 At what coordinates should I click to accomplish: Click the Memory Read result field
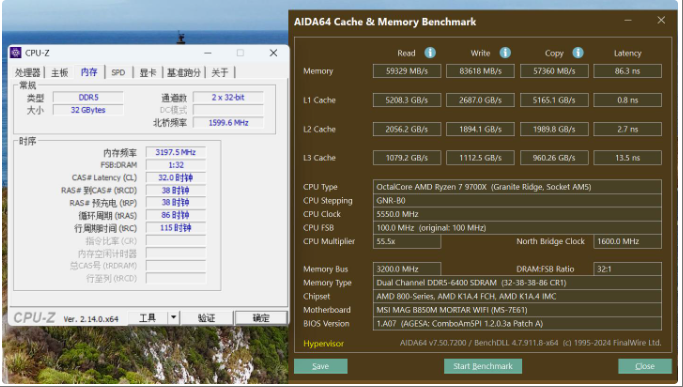[407, 71]
